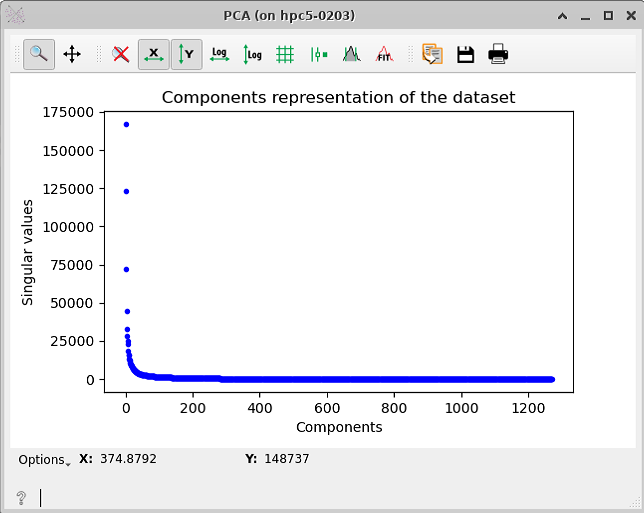
Task: Open the FIT tool
Action: [x=384, y=54]
